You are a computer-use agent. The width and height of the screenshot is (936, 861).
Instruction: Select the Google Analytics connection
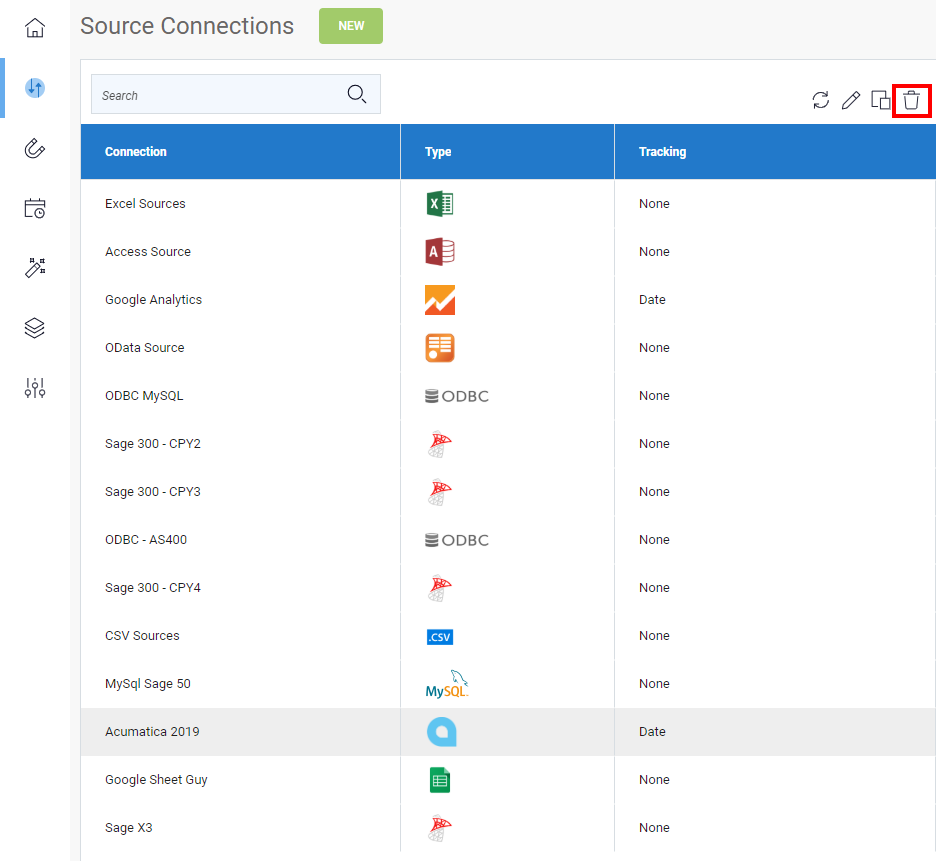click(154, 300)
